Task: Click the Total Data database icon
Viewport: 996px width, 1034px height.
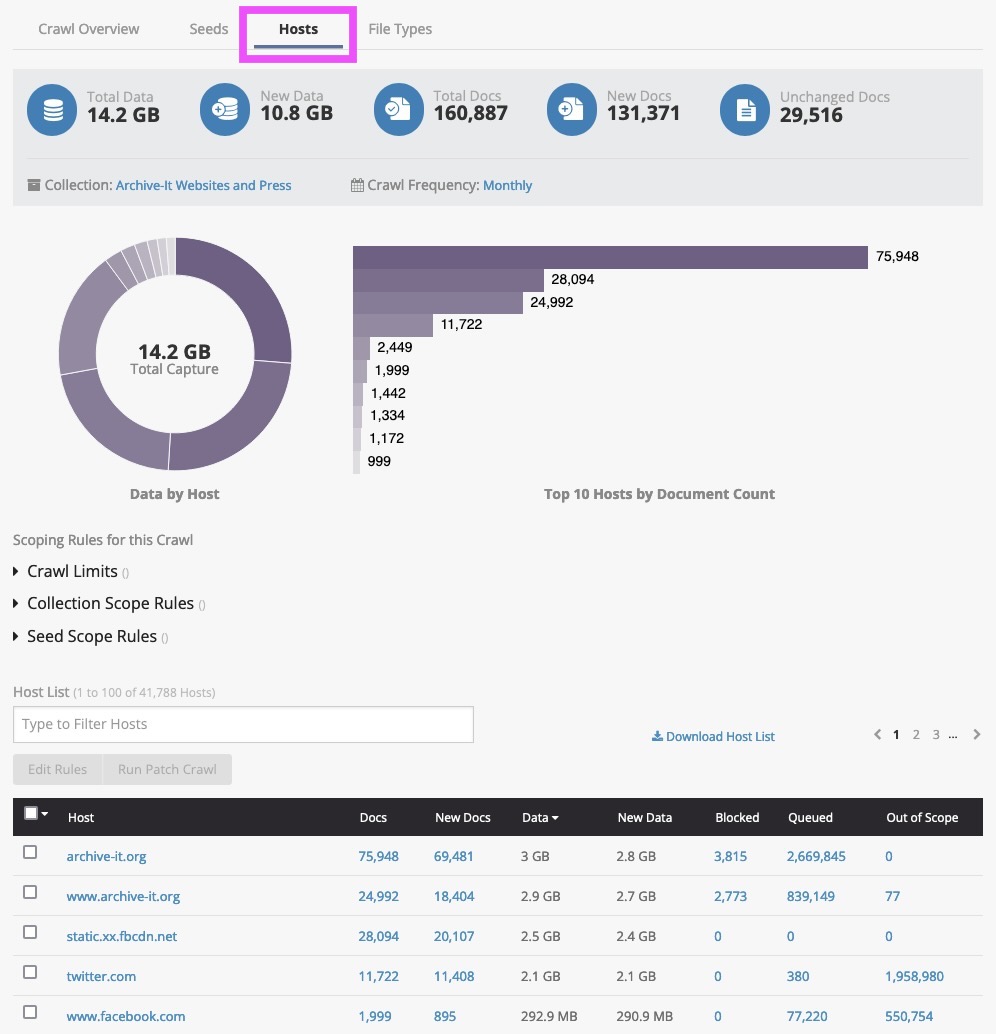Action: 52,110
